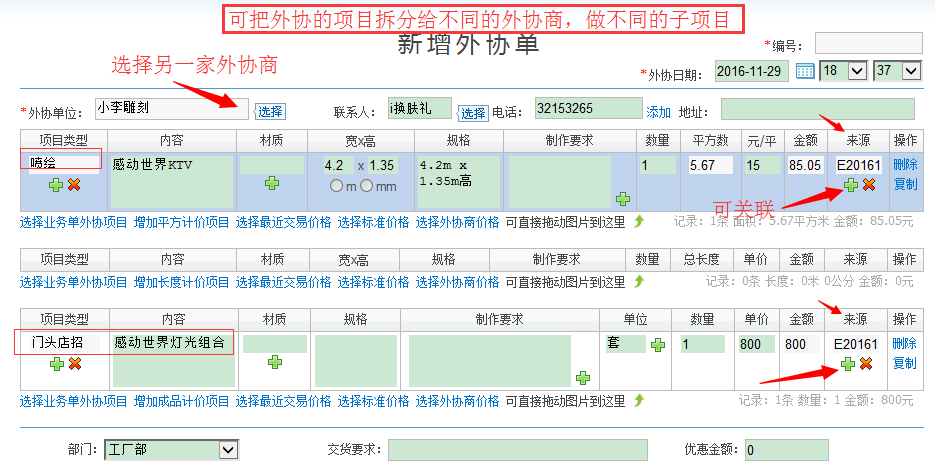Click 删除 in the 喷绘 row

click(904, 165)
